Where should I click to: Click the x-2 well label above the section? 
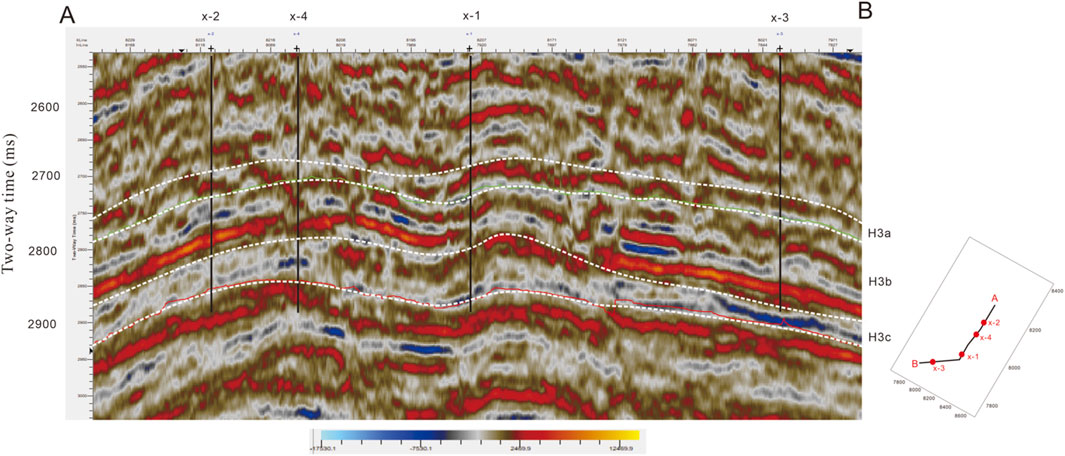(211, 16)
